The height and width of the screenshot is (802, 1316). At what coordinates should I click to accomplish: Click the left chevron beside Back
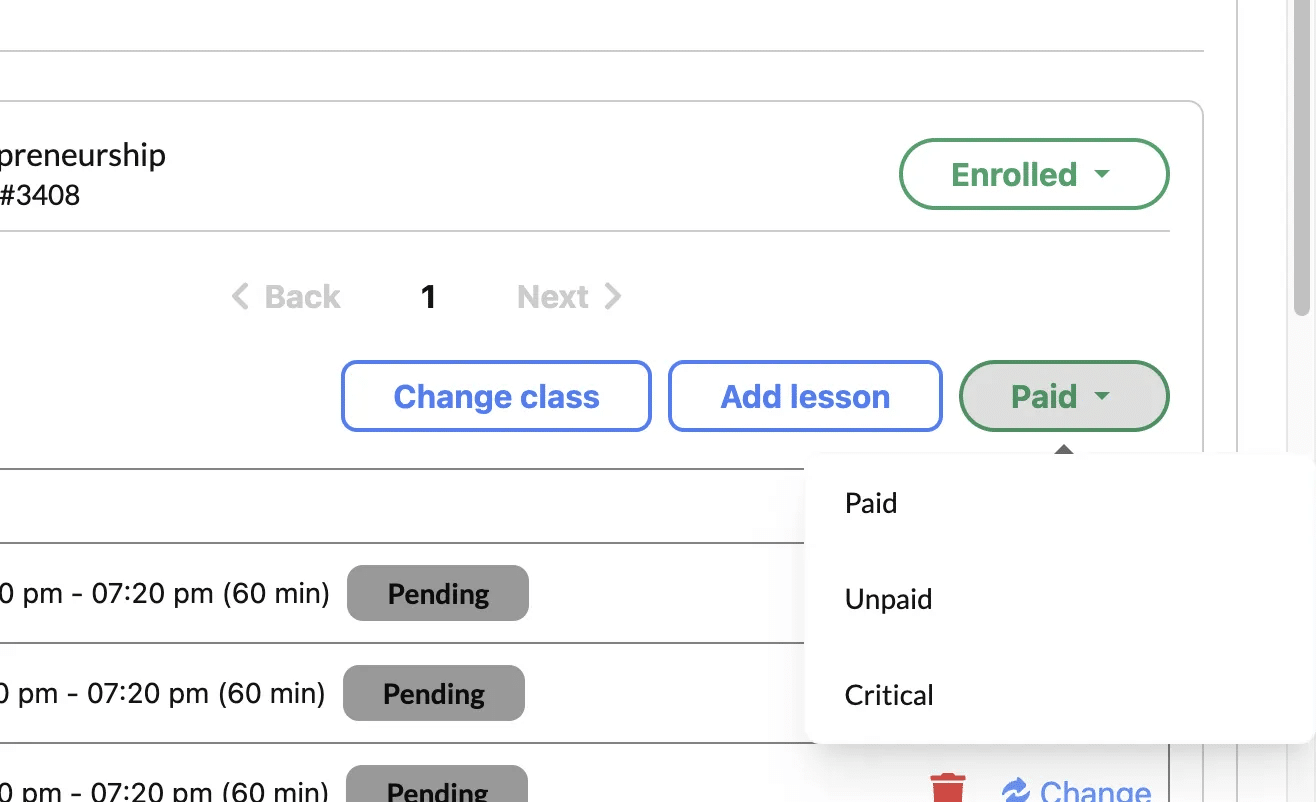tap(240, 296)
